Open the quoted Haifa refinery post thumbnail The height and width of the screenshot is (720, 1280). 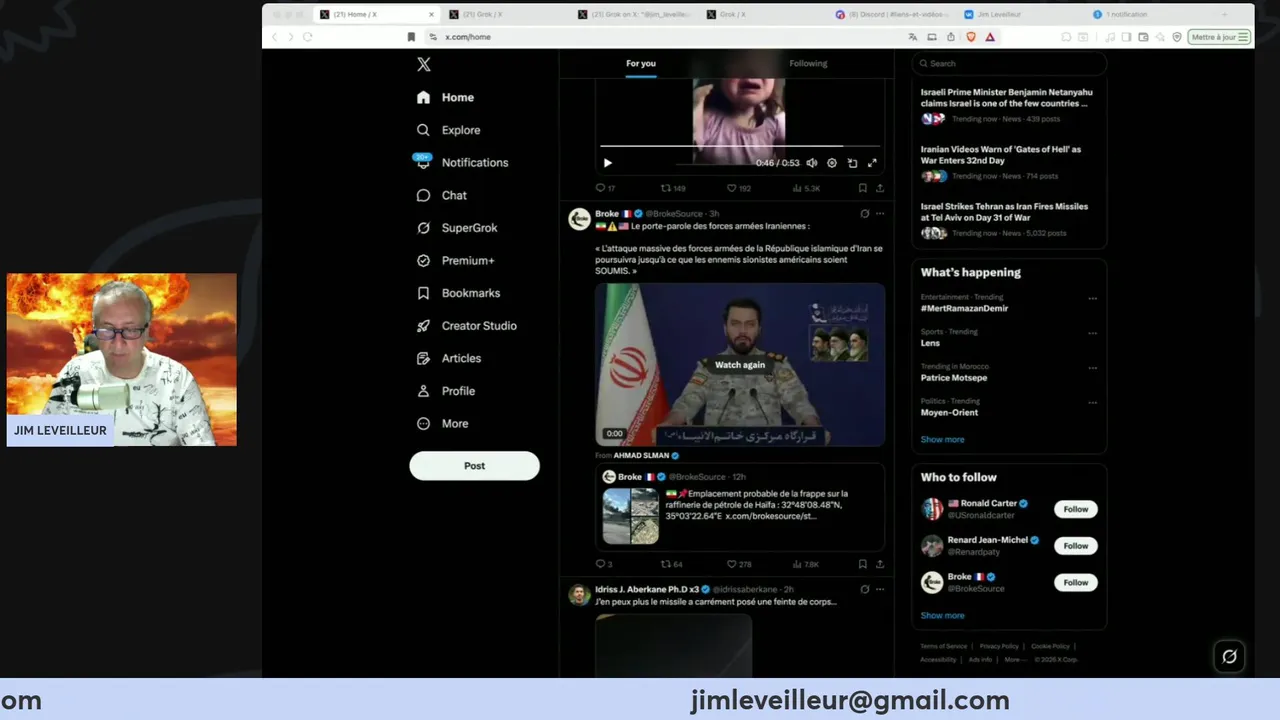pos(630,515)
